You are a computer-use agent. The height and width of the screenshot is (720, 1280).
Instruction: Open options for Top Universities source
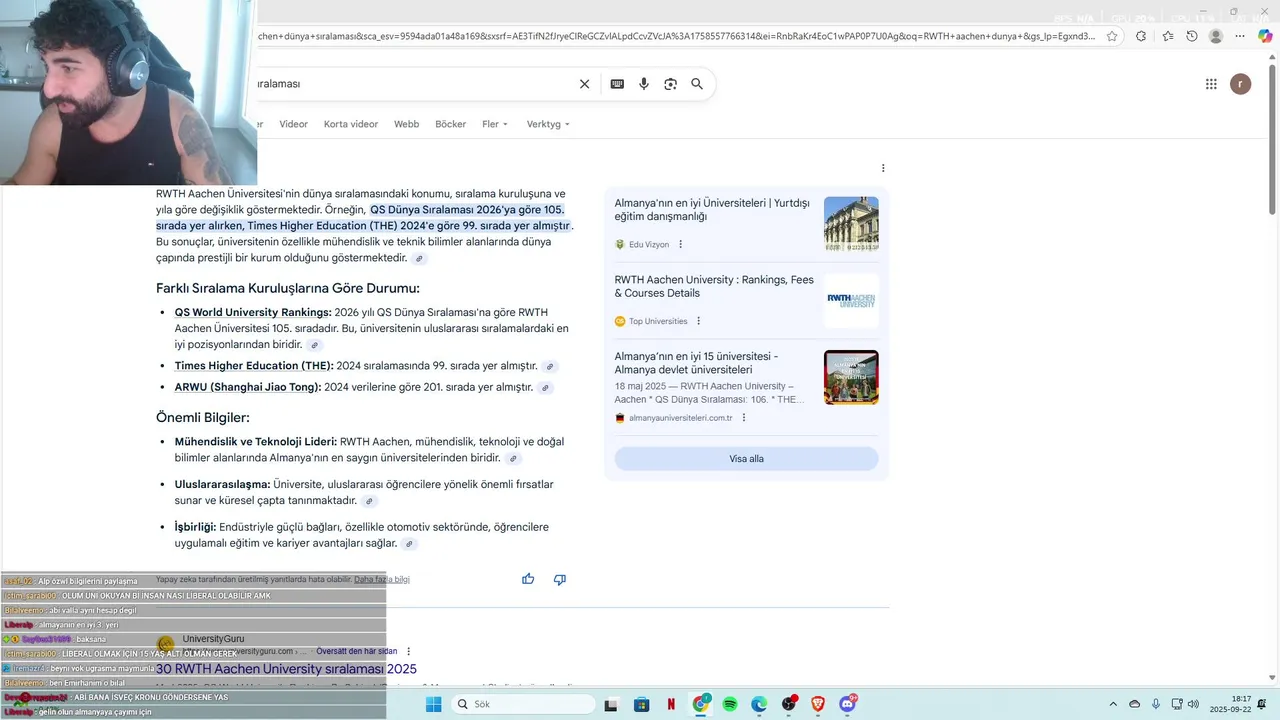[x=699, y=321]
